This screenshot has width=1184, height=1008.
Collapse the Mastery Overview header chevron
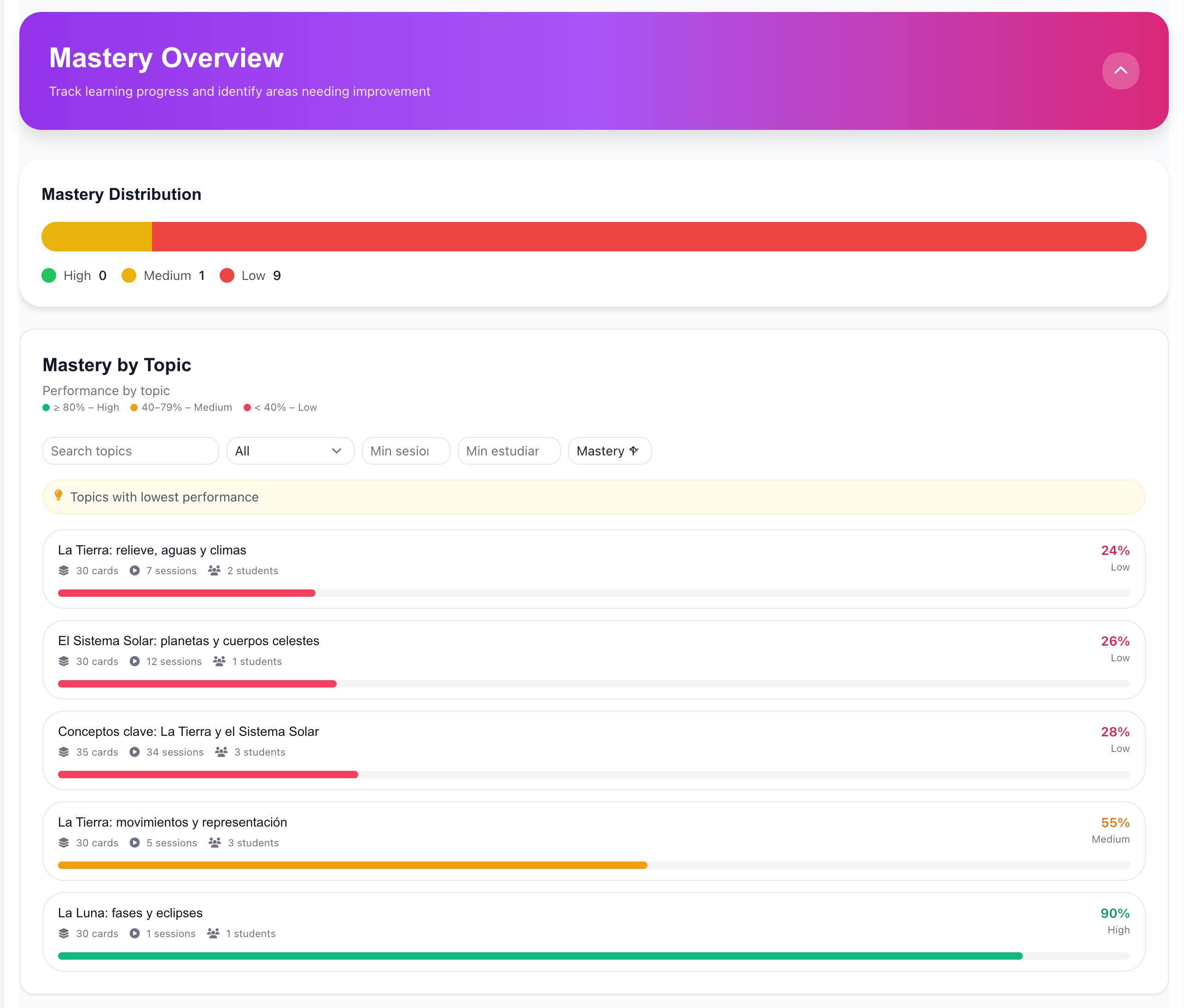pos(1120,70)
